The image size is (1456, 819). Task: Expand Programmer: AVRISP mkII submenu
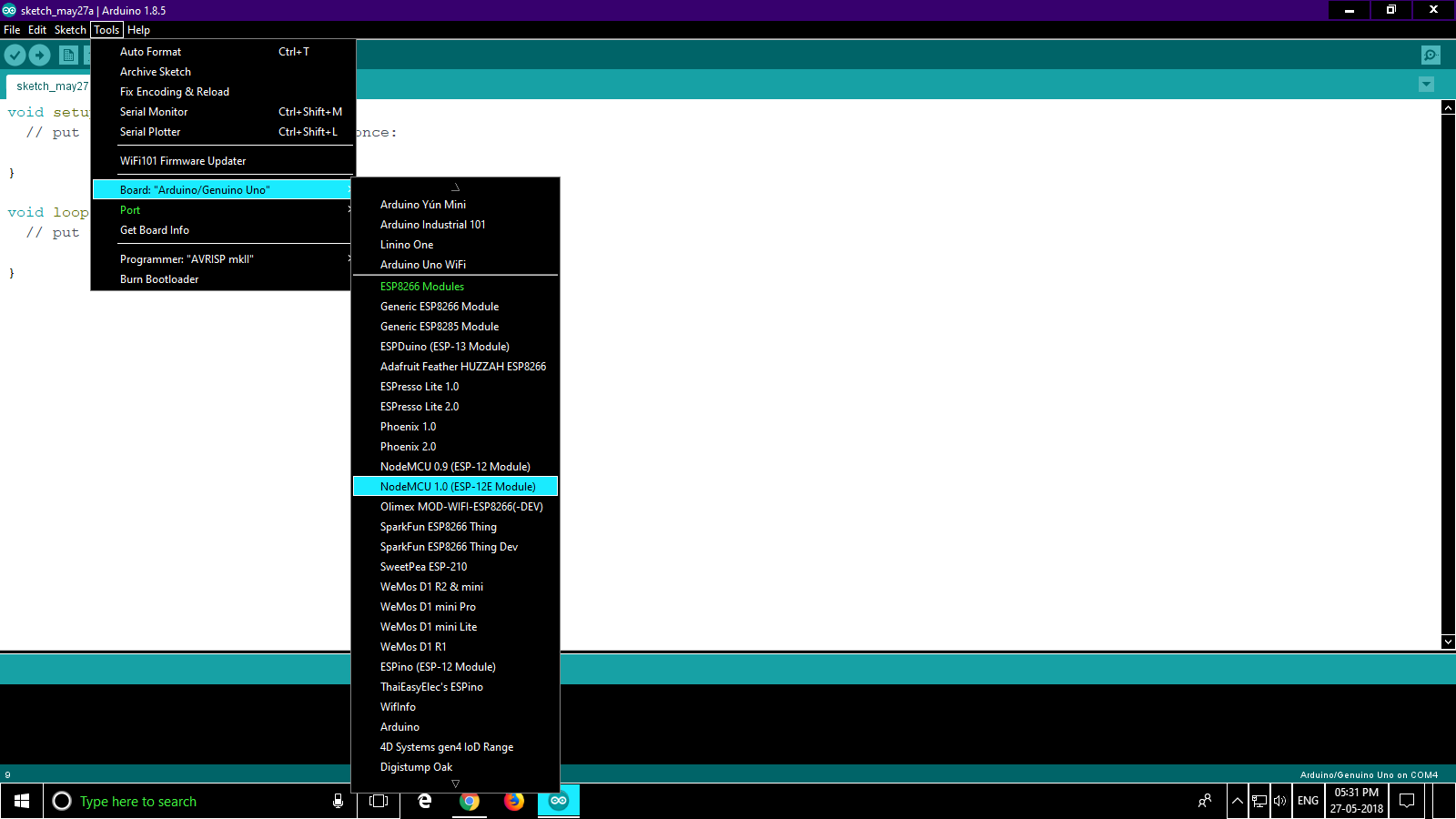[223, 259]
